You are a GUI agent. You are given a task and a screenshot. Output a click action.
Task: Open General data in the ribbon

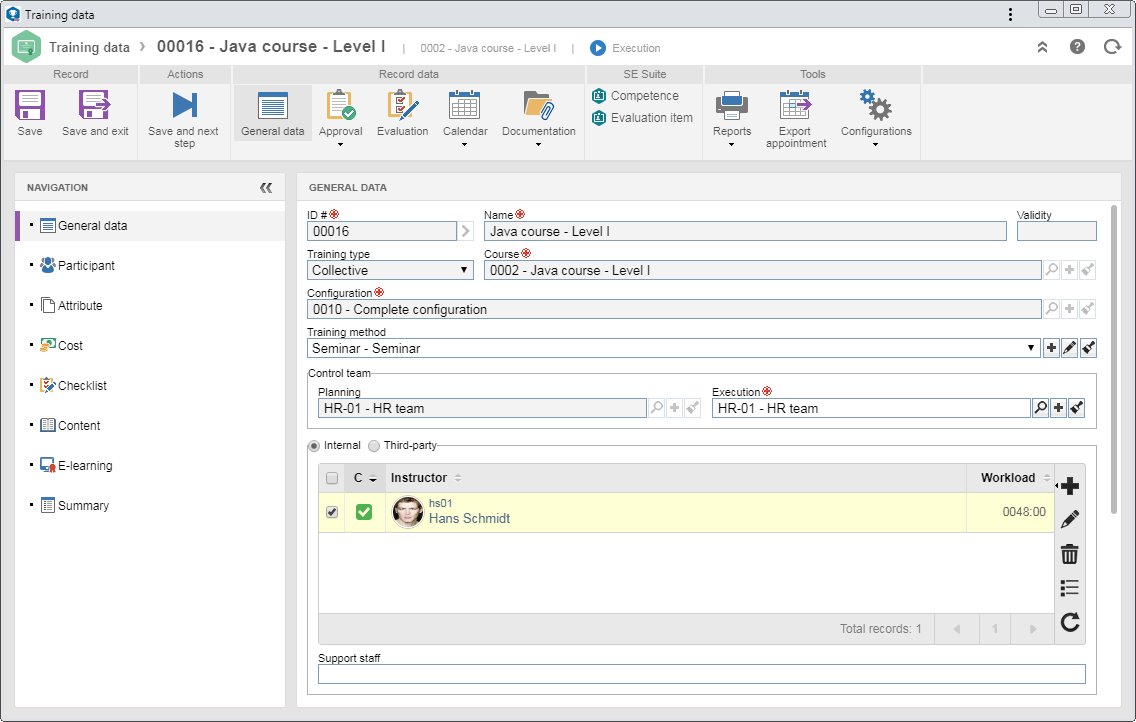point(272,113)
